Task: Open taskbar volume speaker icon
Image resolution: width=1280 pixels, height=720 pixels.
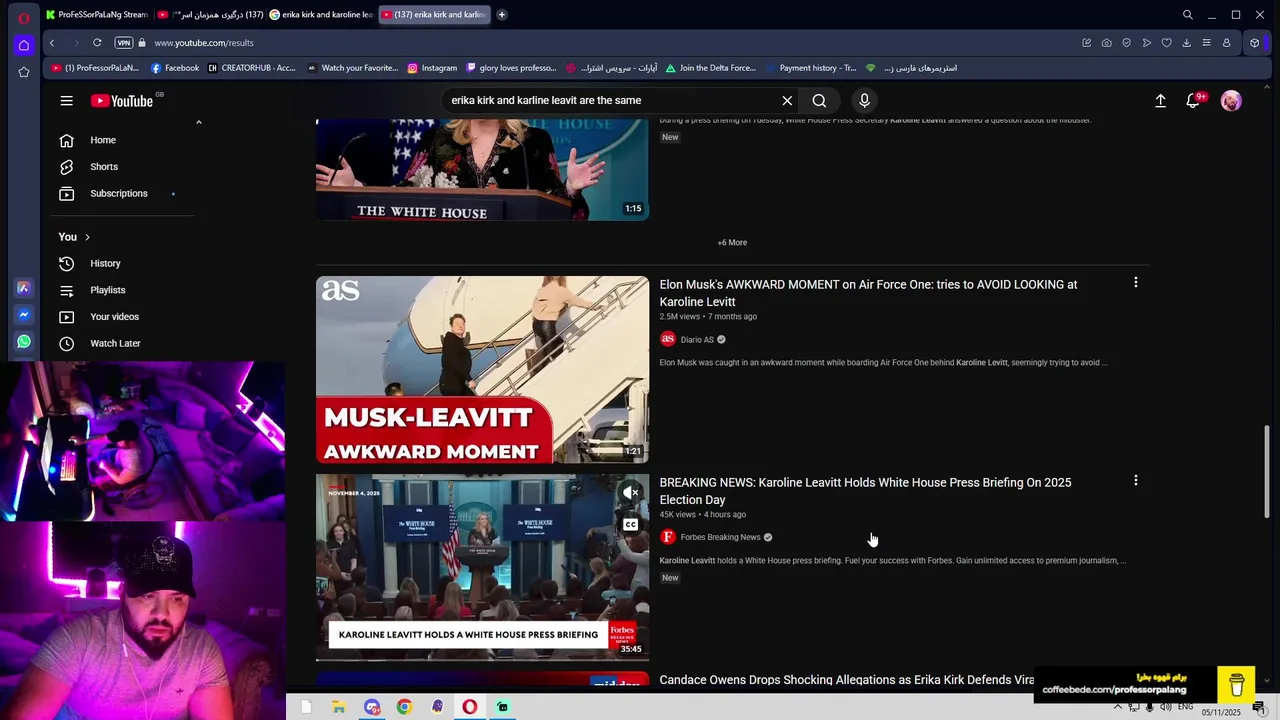Action: pos(1166,707)
